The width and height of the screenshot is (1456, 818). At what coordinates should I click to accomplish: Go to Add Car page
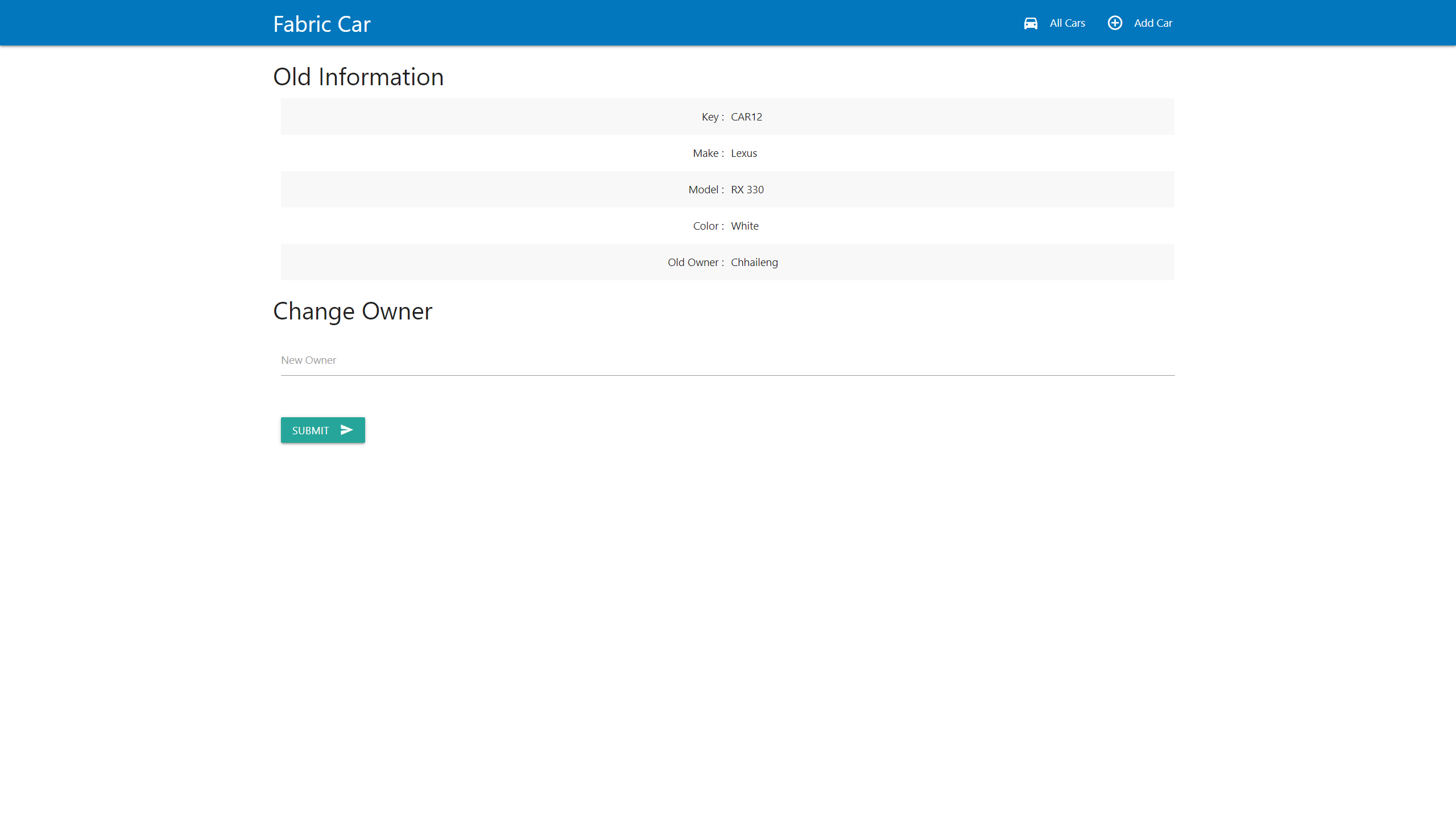(1153, 23)
